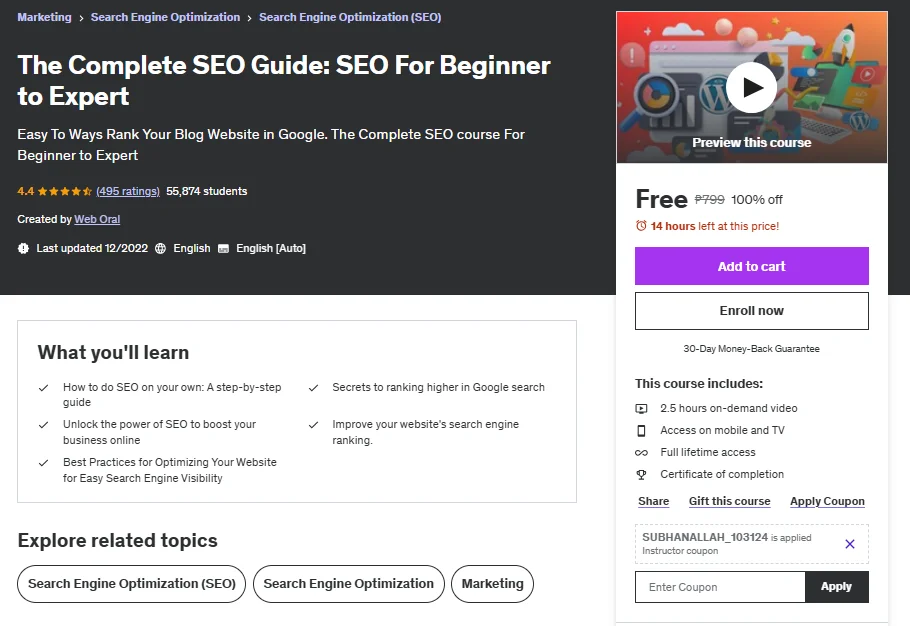This screenshot has height=626, width=910.
Task: Add the course to cart
Action: 752,266
